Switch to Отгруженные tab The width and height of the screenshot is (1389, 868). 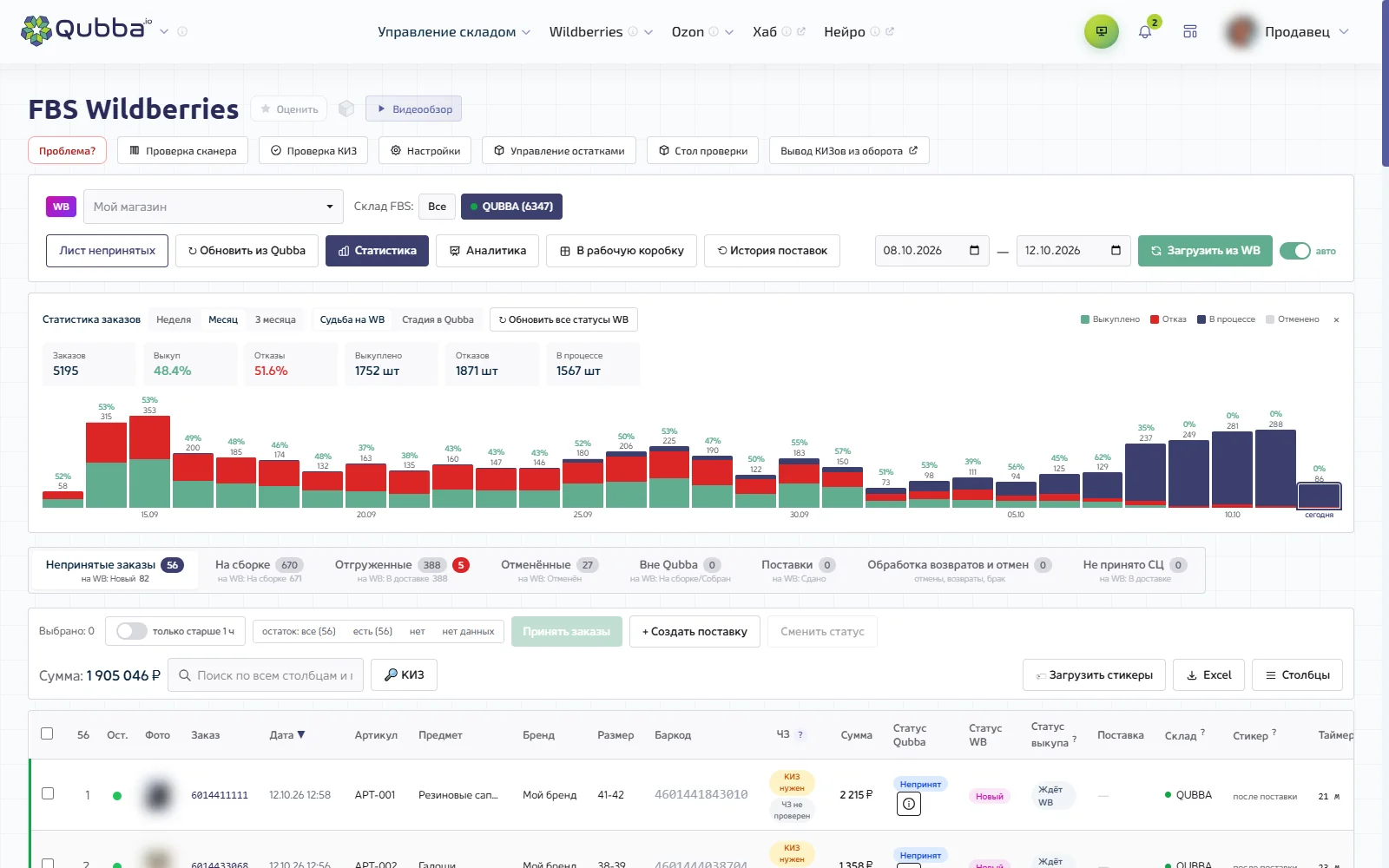click(x=401, y=570)
